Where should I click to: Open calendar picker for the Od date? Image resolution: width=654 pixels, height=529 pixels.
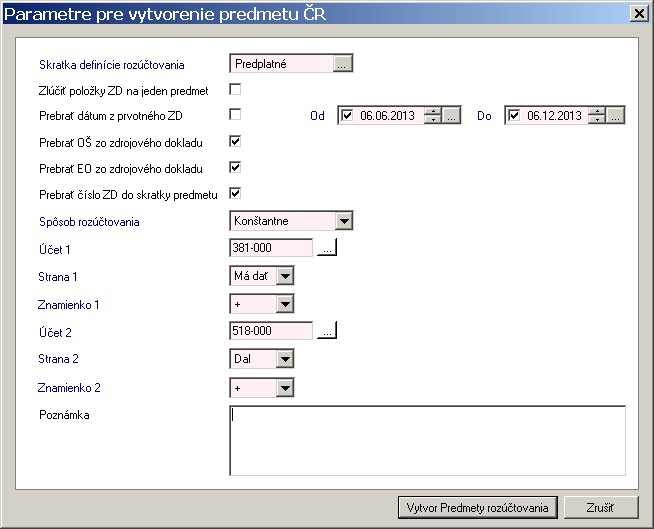point(452,116)
